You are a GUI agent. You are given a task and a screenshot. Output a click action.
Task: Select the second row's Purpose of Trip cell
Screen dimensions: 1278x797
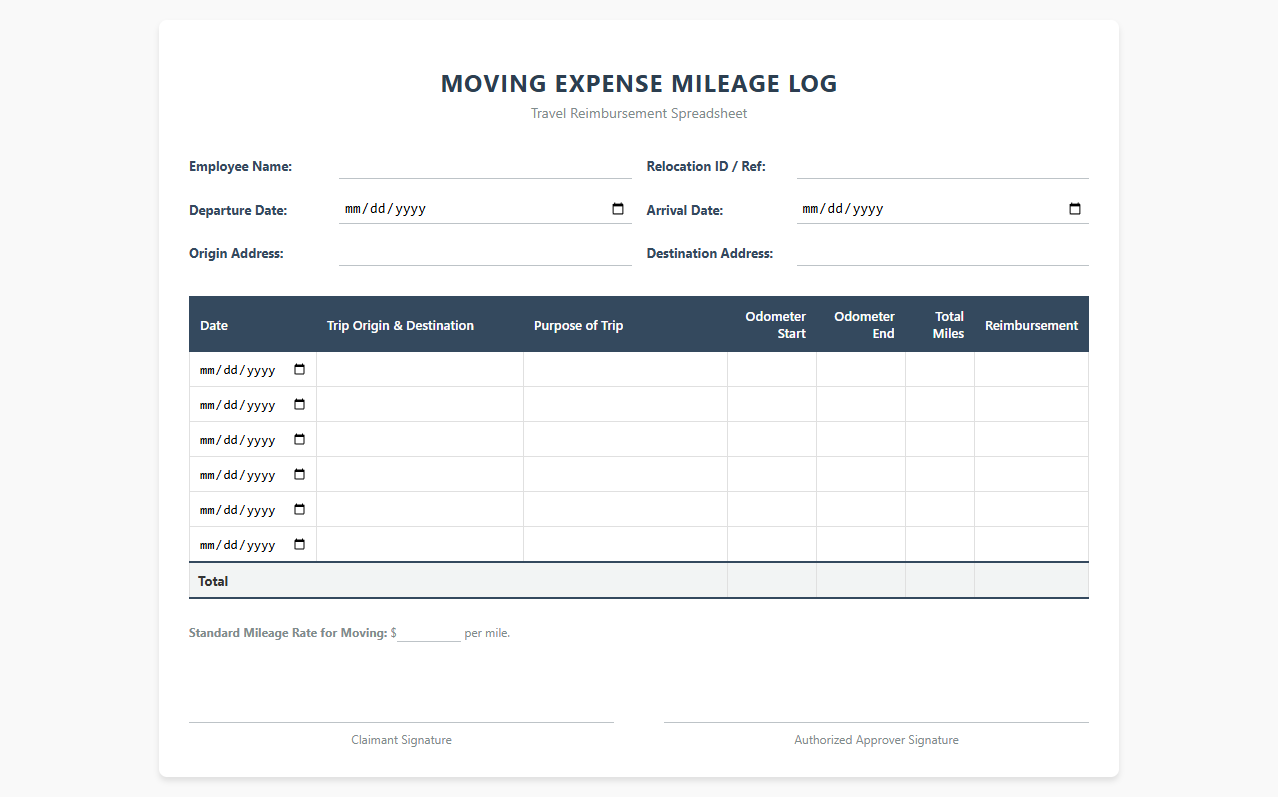(x=625, y=404)
